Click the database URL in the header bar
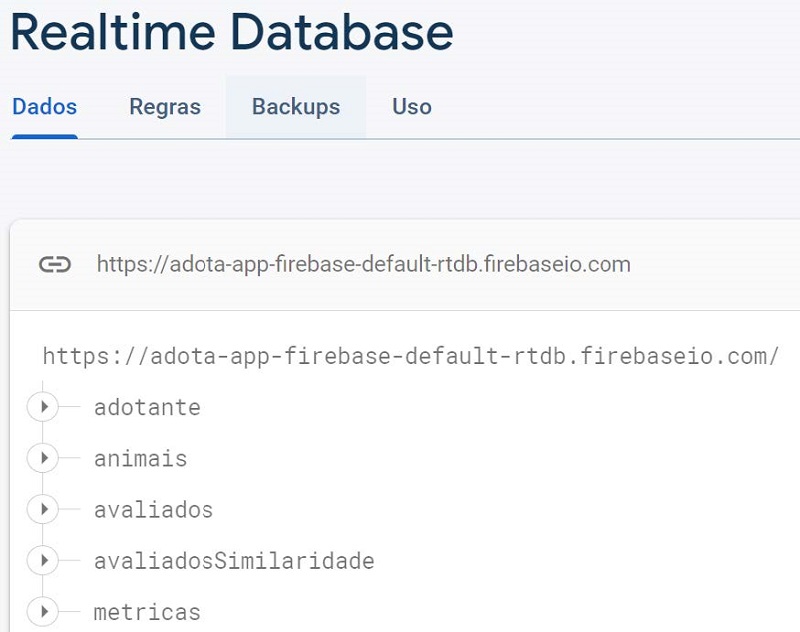This screenshot has width=800, height=632. 363,265
